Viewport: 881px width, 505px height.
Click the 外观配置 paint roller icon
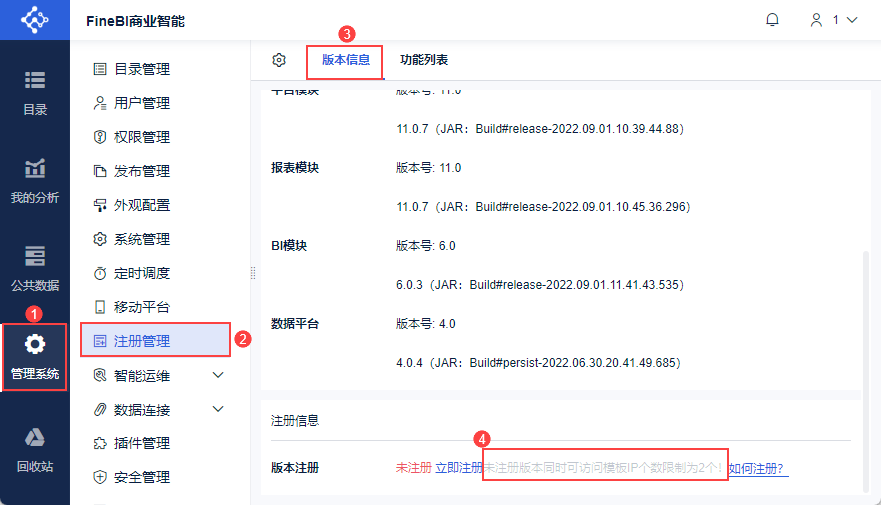[100, 205]
